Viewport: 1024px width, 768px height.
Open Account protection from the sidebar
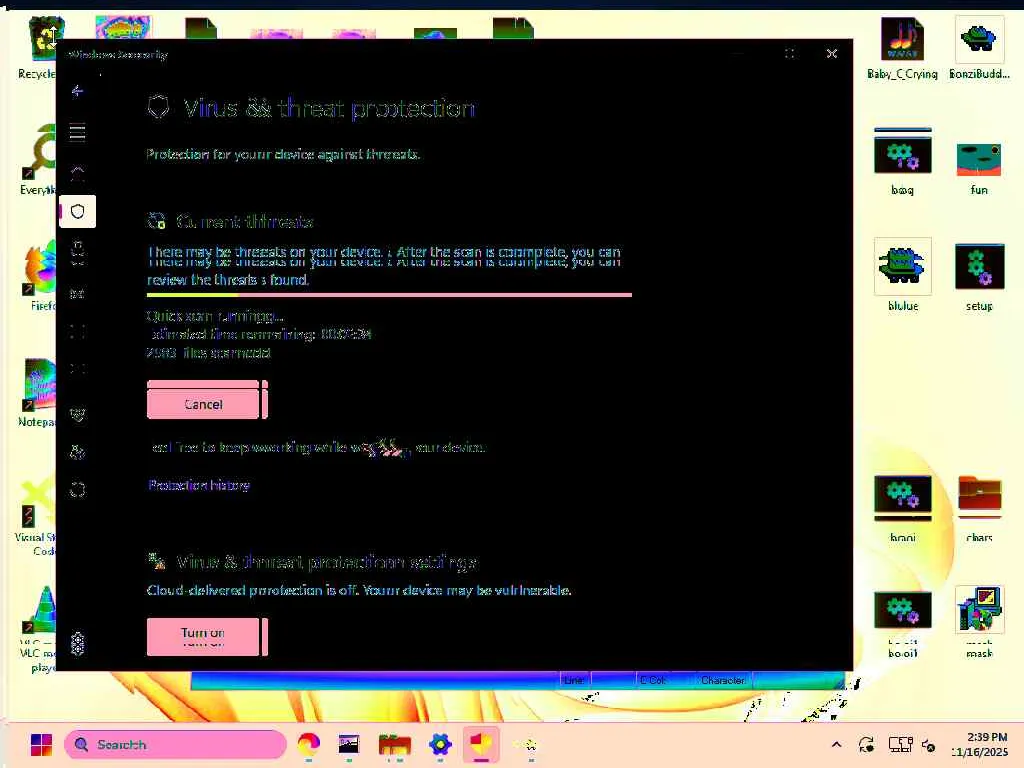coord(77,252)
